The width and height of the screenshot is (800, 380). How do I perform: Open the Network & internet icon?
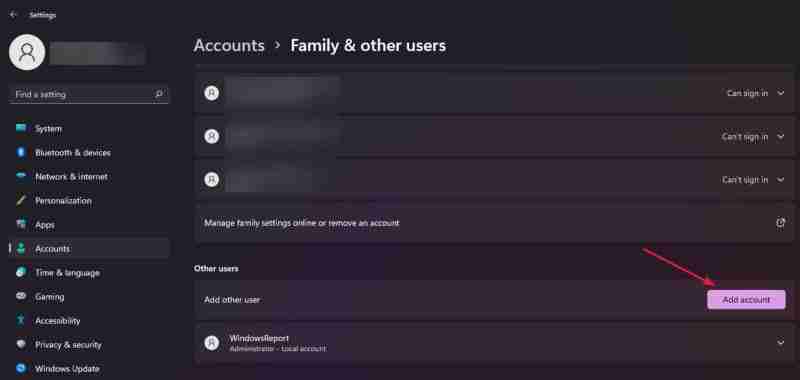[x=21, y=176]
